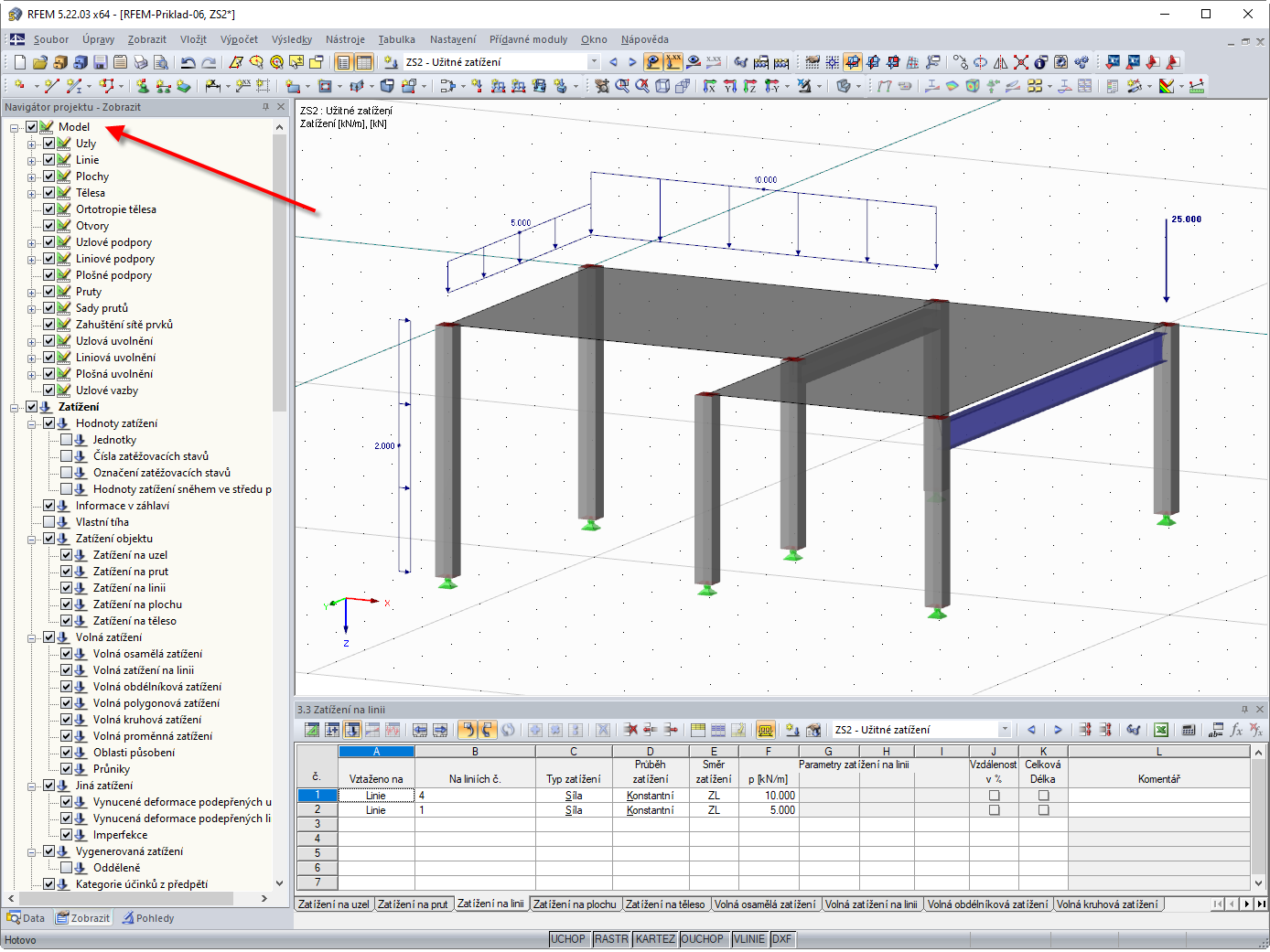Click the colored results panel icon
Image resolution: width=1270 pixels, height=952 pixels.
click(x=1167, y=86)
